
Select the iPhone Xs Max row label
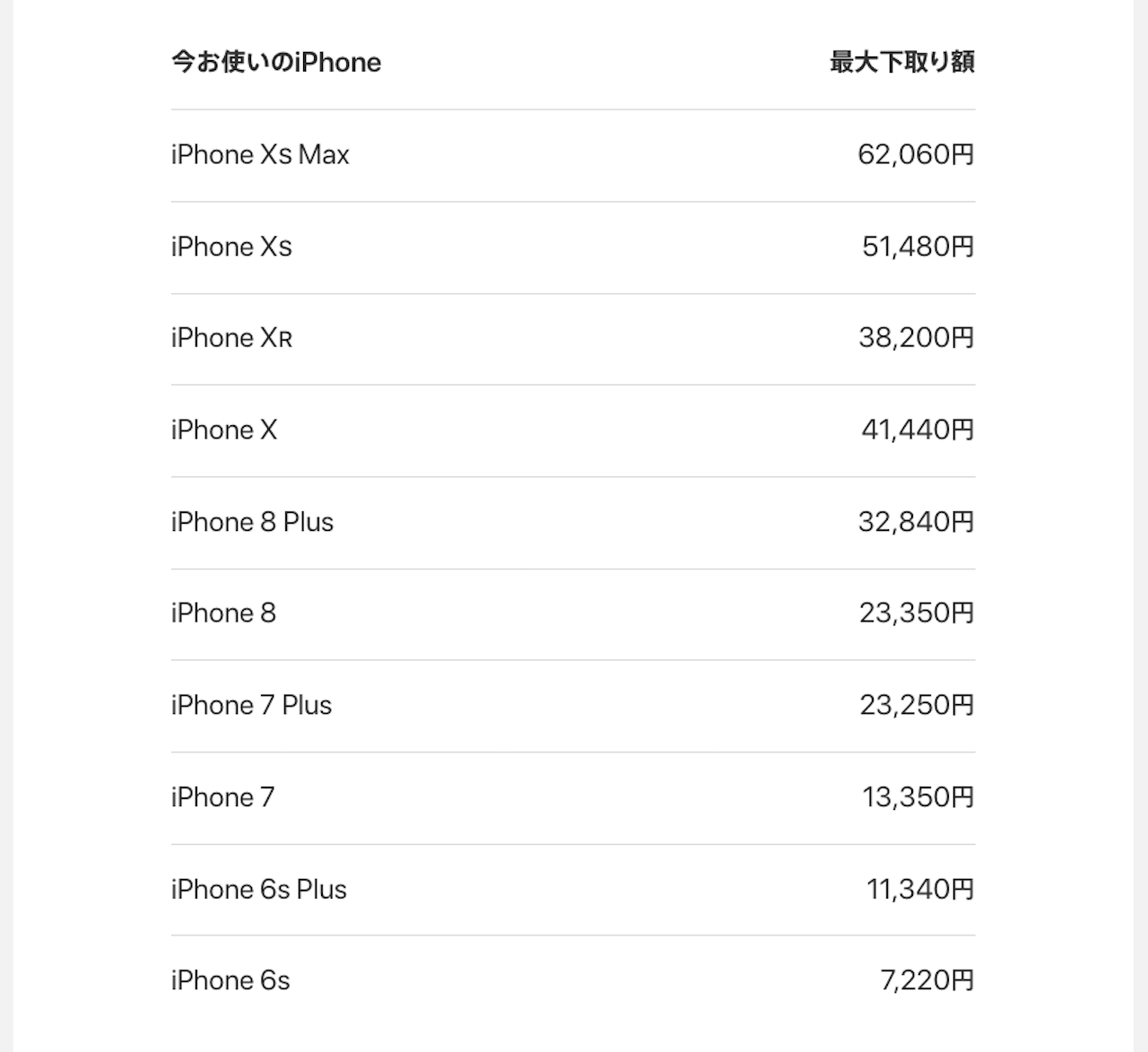260,155
